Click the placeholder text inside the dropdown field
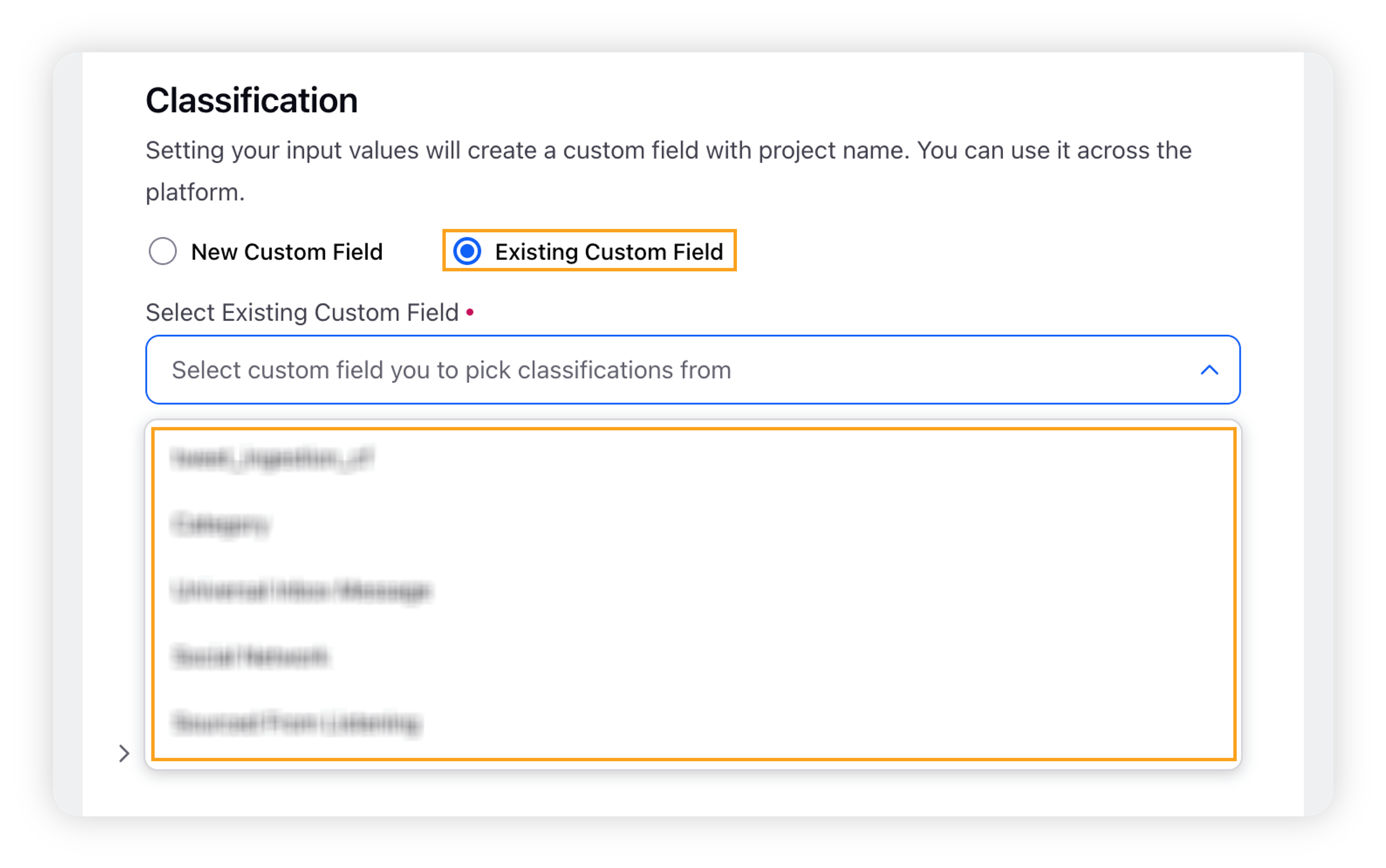The image size is (1386, 868). tap(451, 370)
